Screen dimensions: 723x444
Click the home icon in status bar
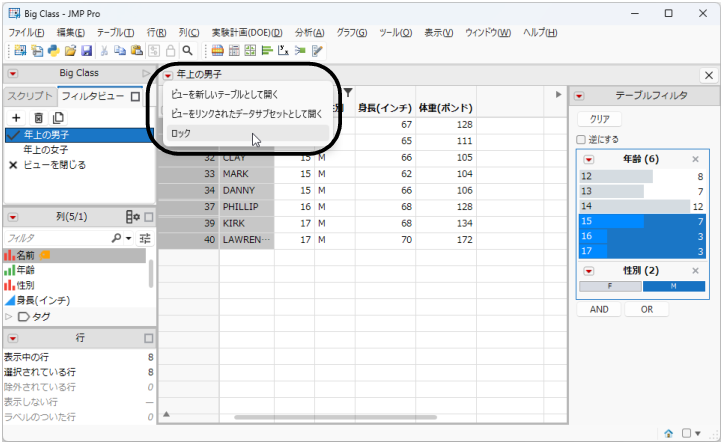(669, 433)
